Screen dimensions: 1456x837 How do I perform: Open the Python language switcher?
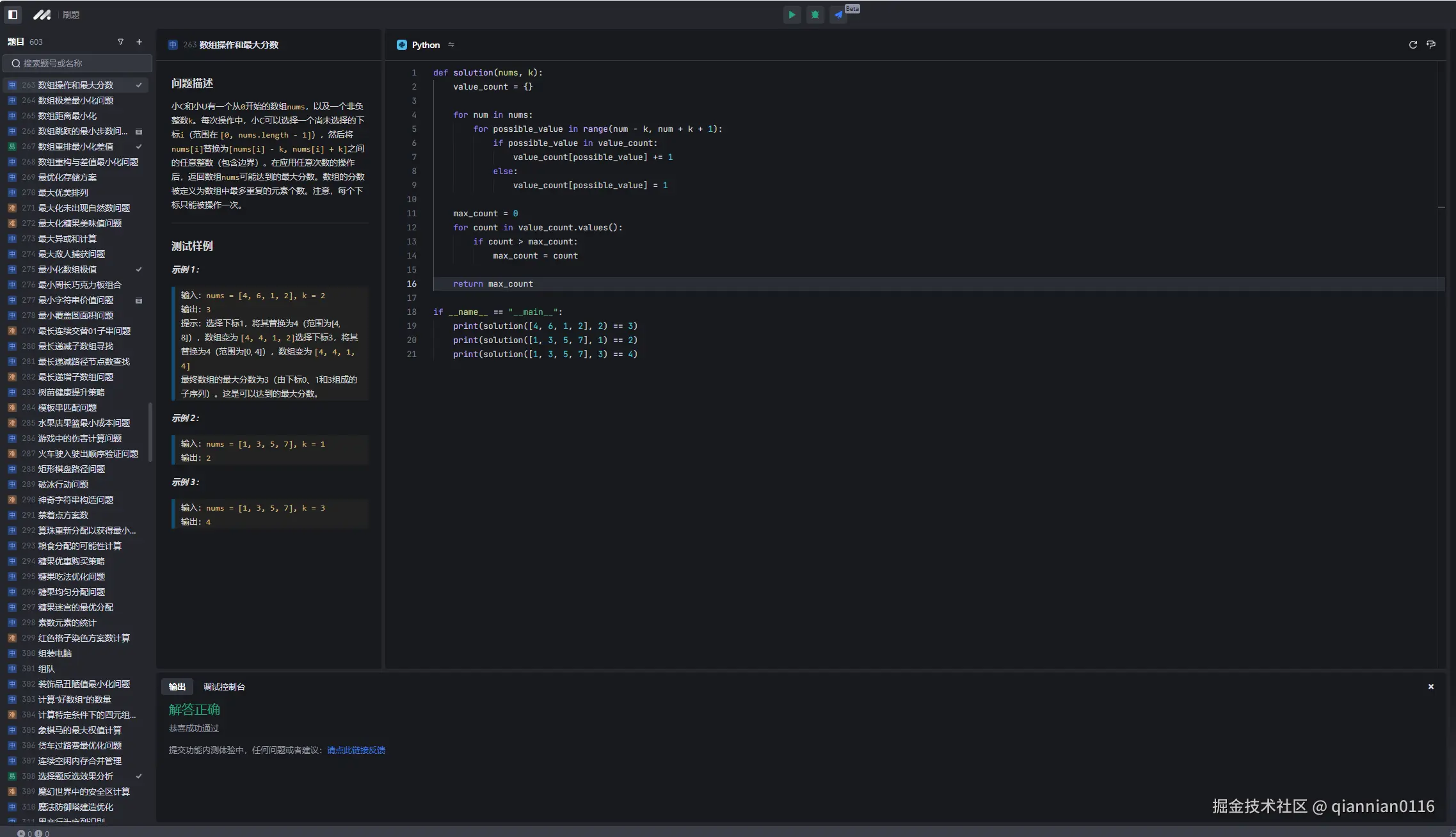pyautogui.click(x=425, y=45)
